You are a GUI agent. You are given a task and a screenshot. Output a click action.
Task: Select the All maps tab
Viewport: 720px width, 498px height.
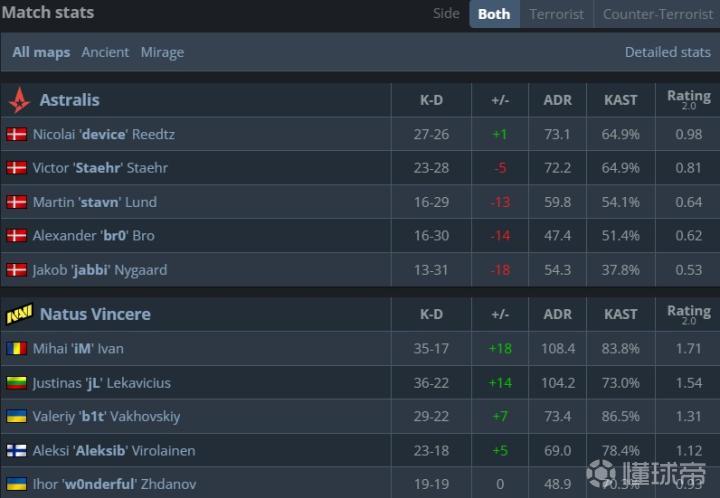(41, 52)
